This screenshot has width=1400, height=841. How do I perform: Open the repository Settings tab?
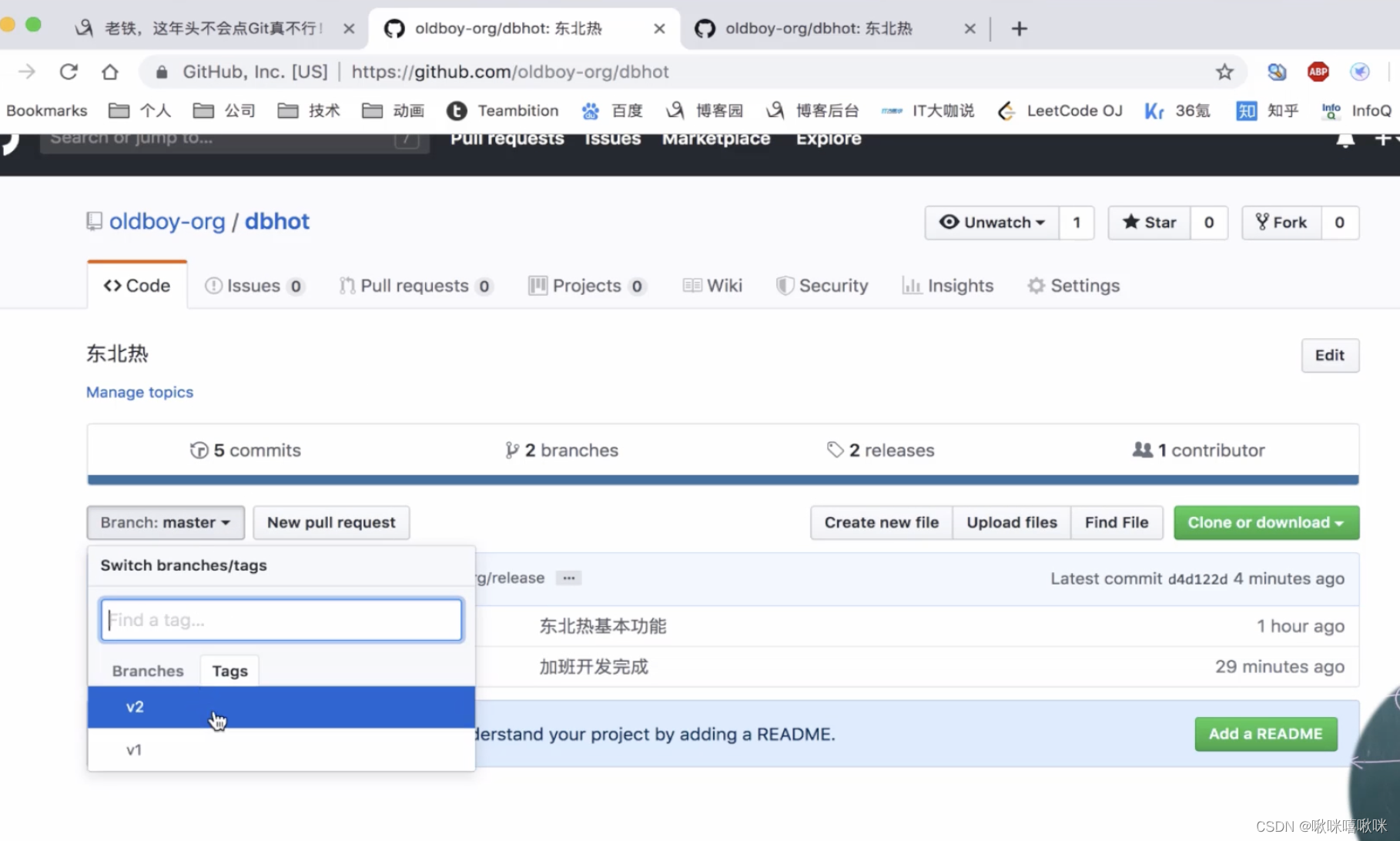[x=1073, y=286]
